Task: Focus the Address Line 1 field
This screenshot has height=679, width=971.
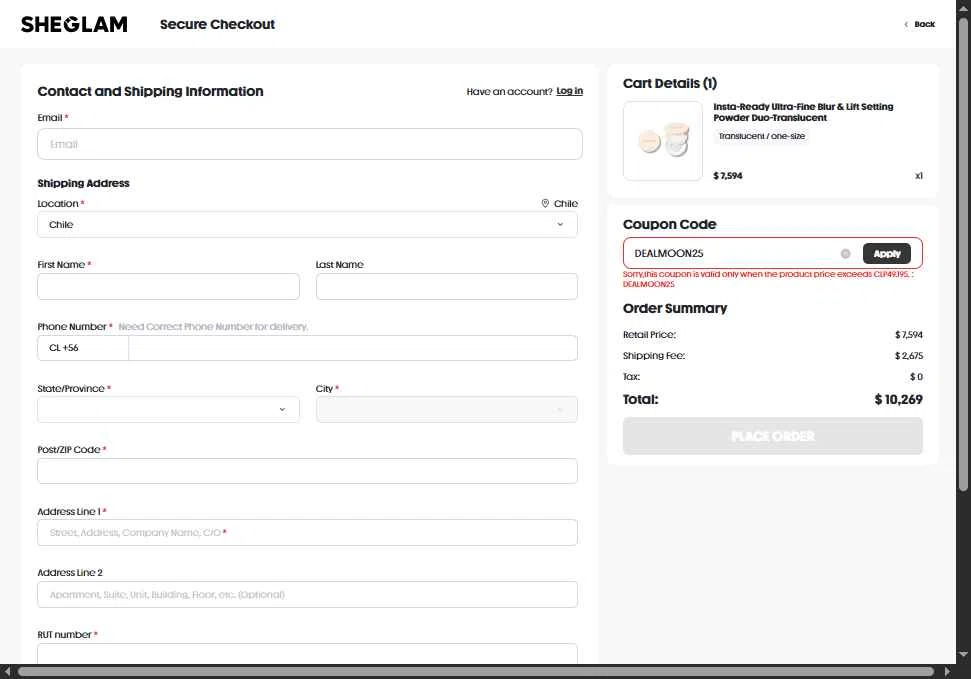Action: click(x=307, y=532)
